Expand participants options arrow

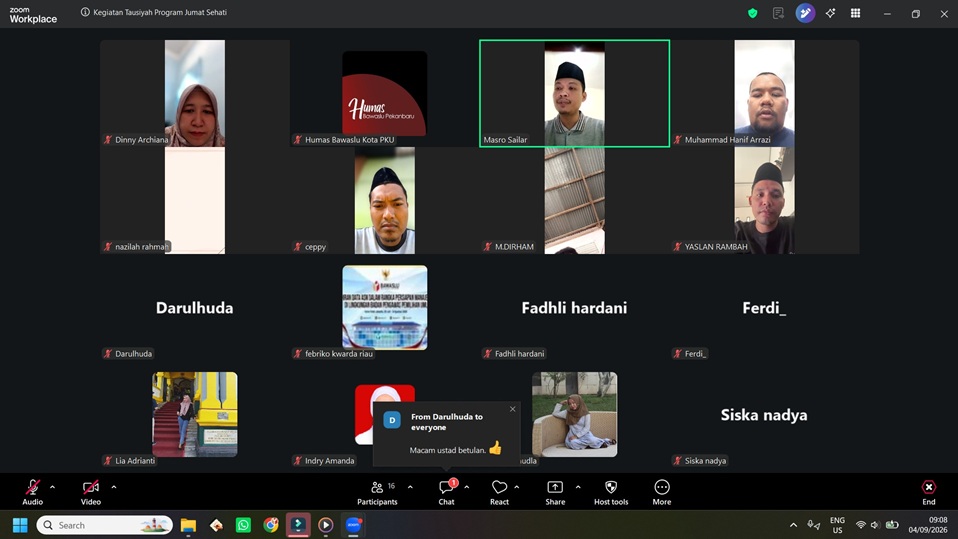[410, 487]
